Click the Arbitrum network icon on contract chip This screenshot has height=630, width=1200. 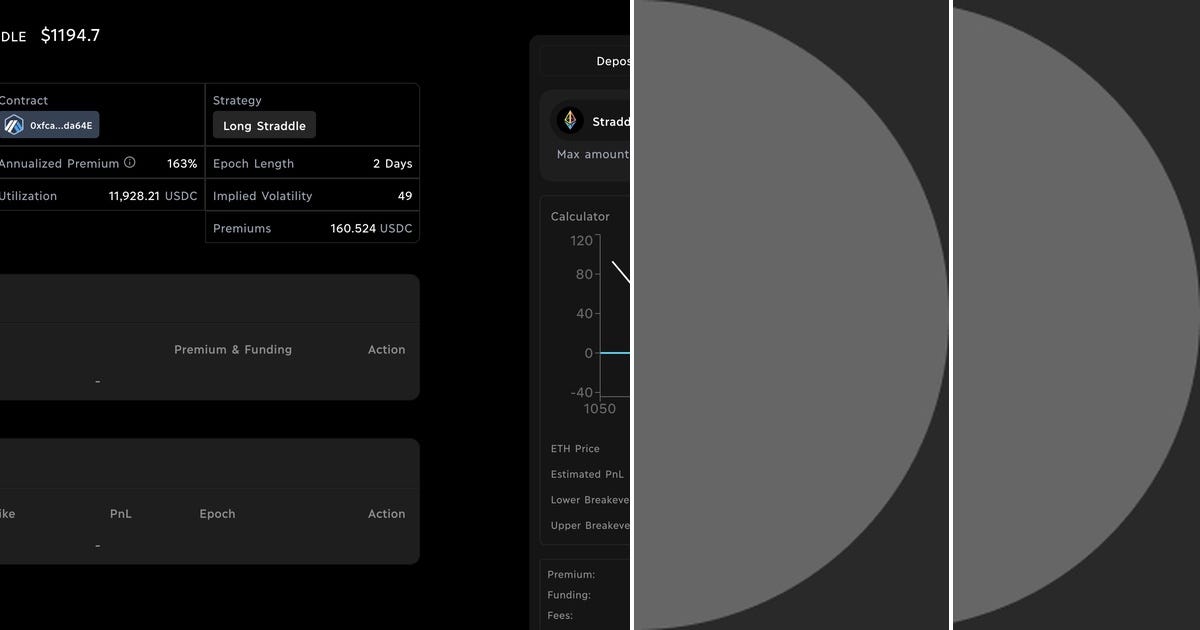tap(14, 124)
